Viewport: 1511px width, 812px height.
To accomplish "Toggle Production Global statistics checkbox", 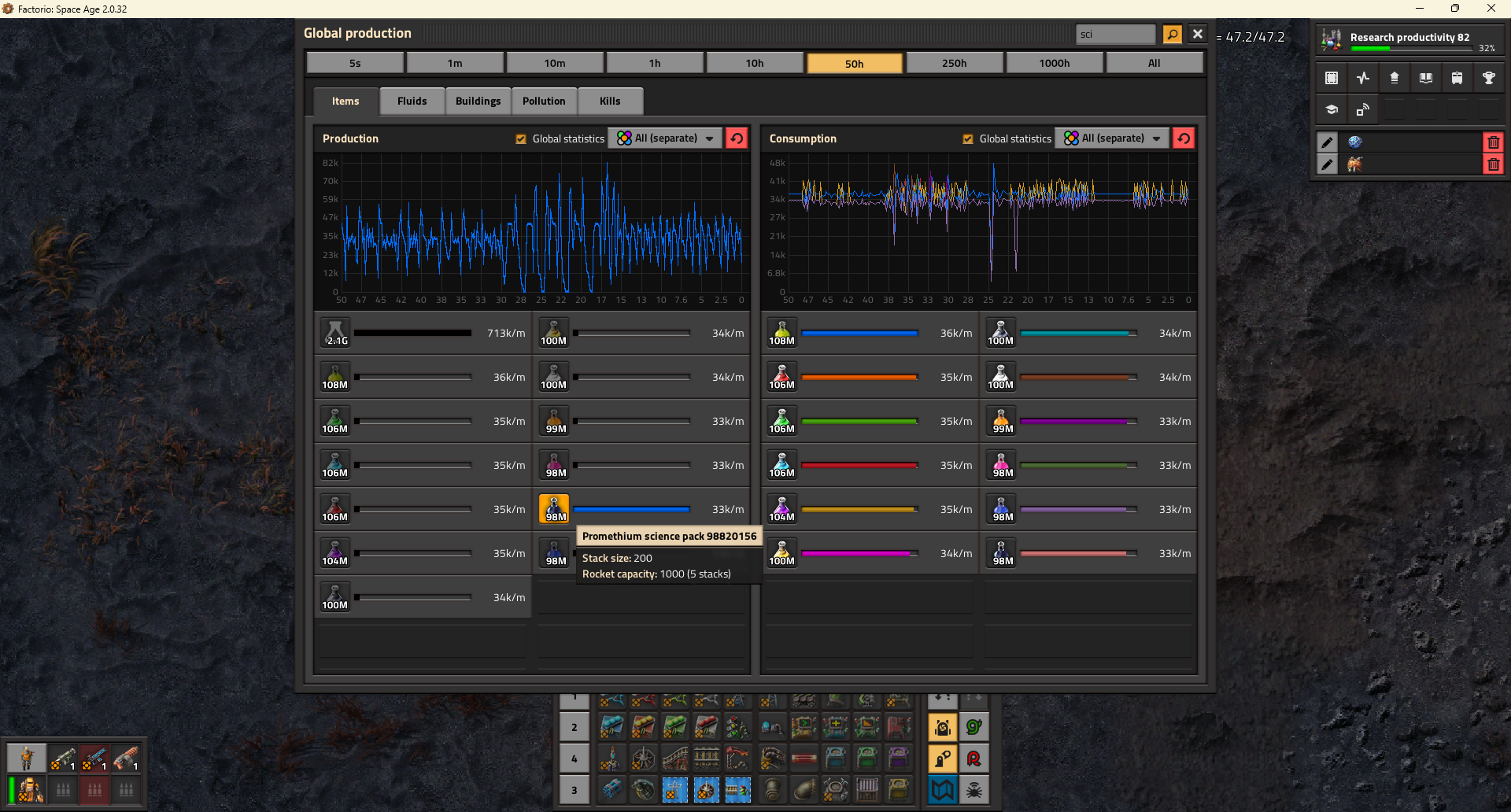I will click(521, 139).
